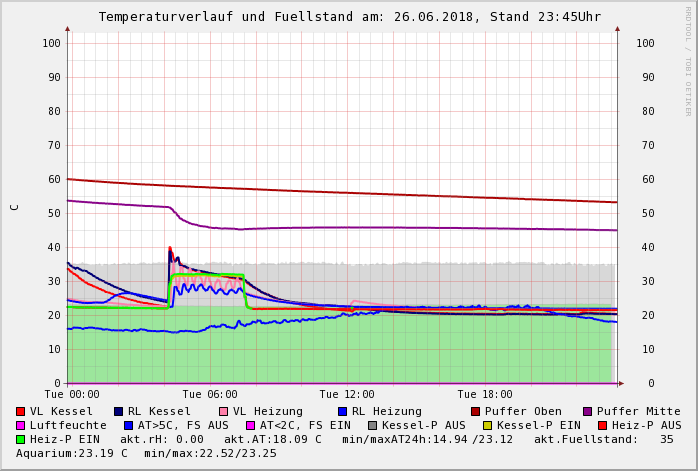
Task: Click the red VL Kessel legend swatch
Action: 21,411
